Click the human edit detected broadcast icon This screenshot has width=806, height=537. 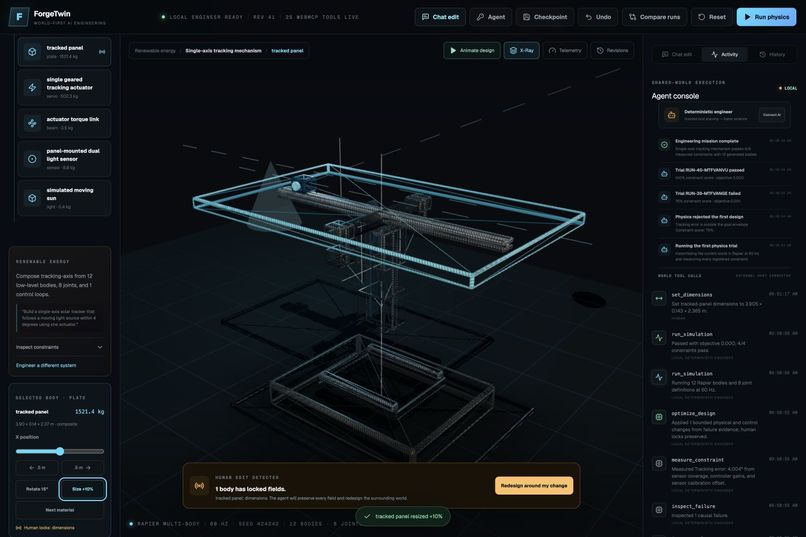click(x=199, y=486)
